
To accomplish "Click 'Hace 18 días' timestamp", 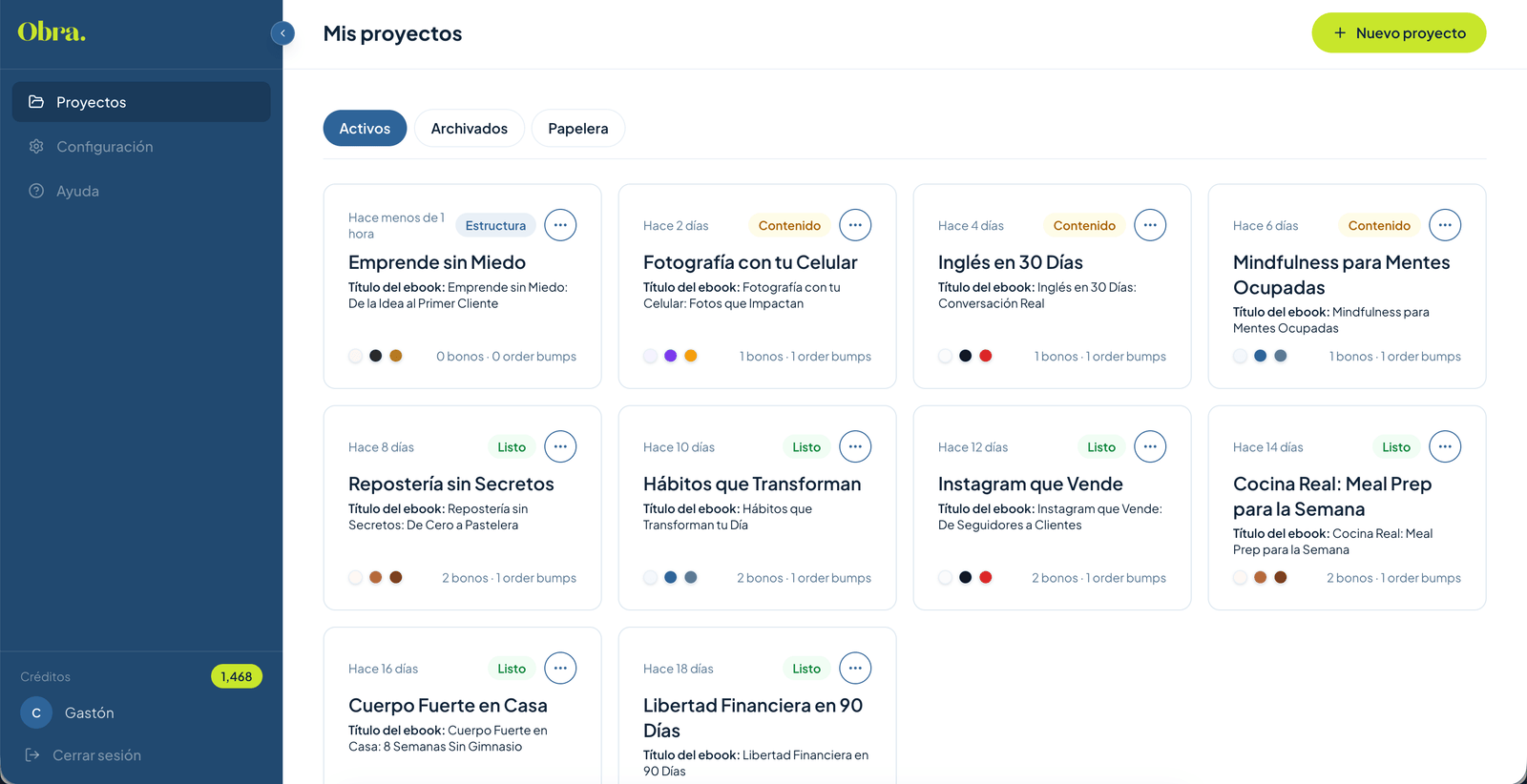I will coord(679,668).
